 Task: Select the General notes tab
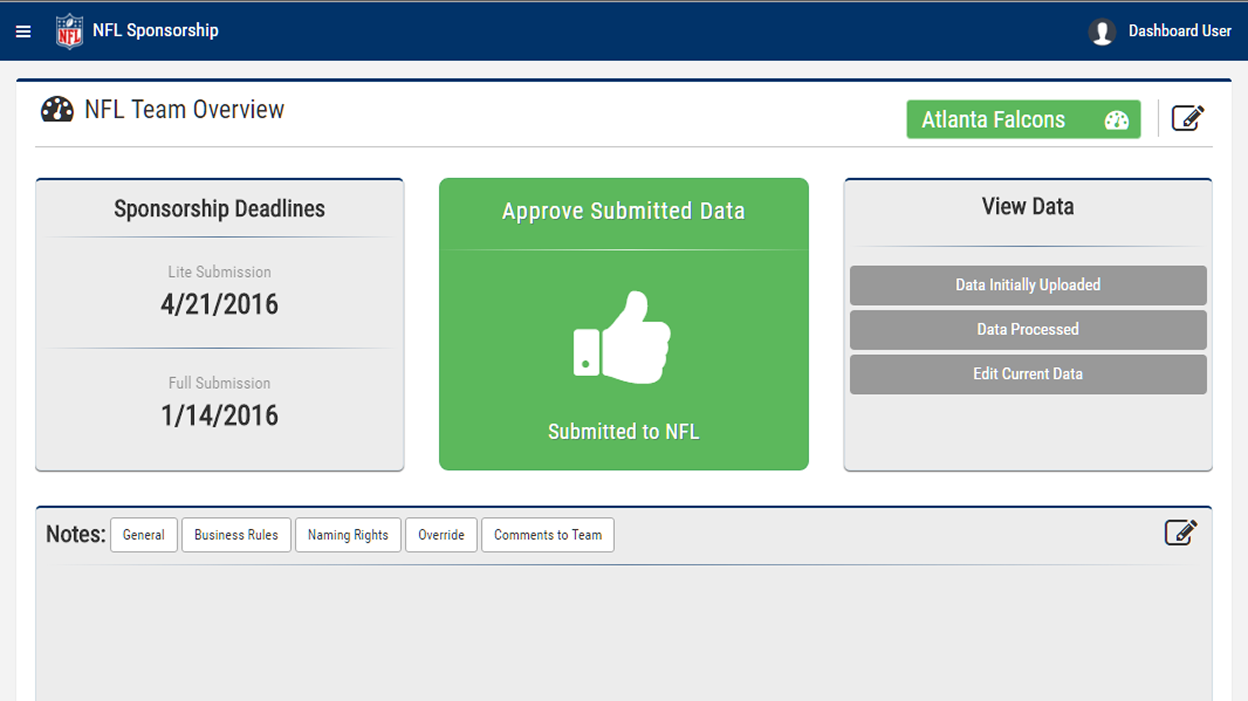[144, 535]
